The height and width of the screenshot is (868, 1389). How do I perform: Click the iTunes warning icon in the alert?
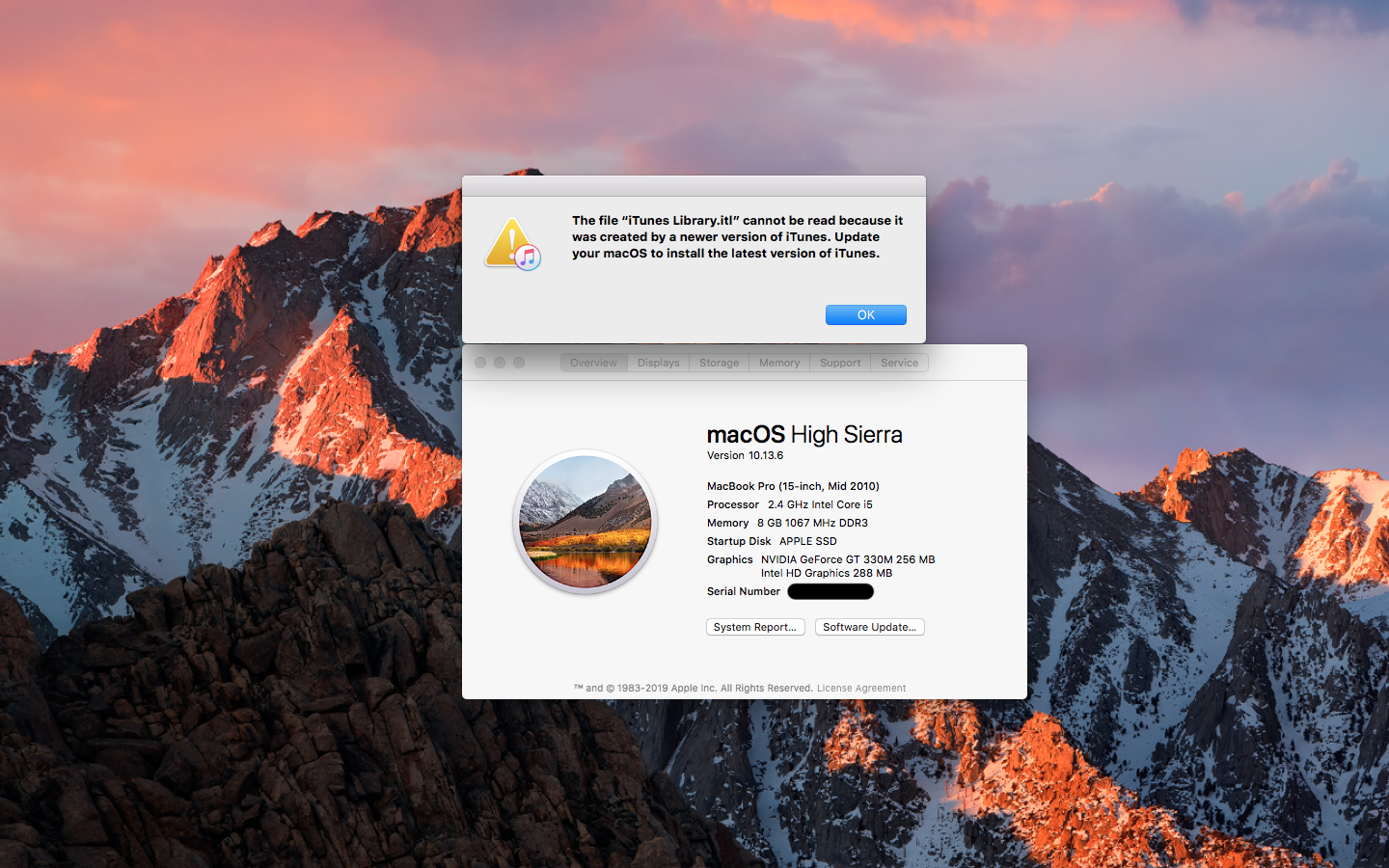click(x=512, y=244)
